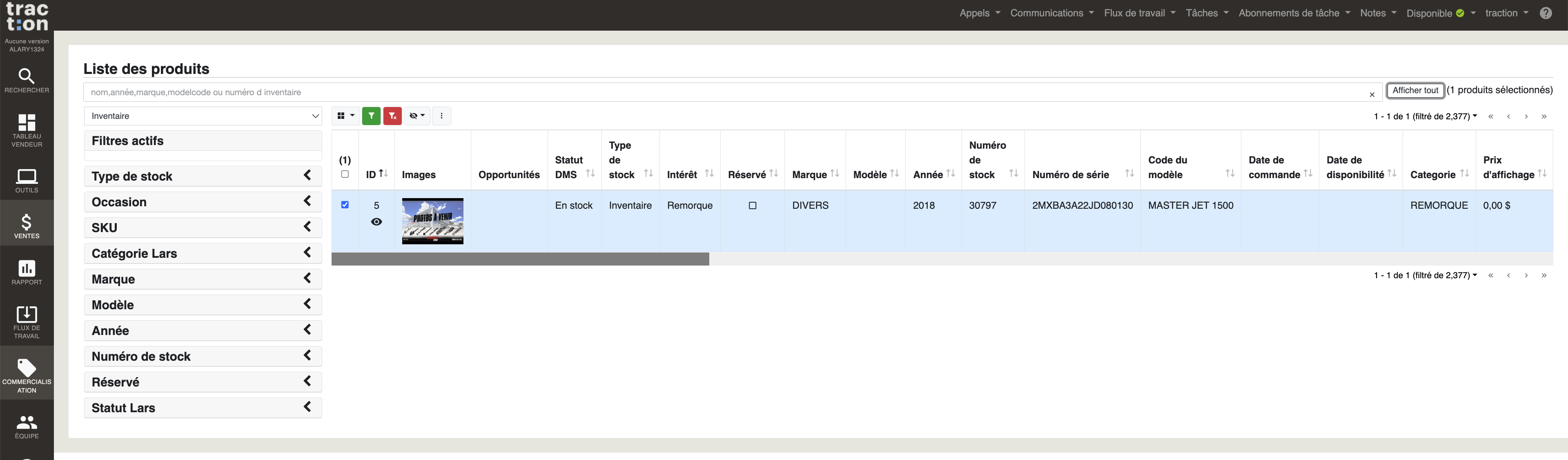Expand the SKU filter

pos(203,227)
